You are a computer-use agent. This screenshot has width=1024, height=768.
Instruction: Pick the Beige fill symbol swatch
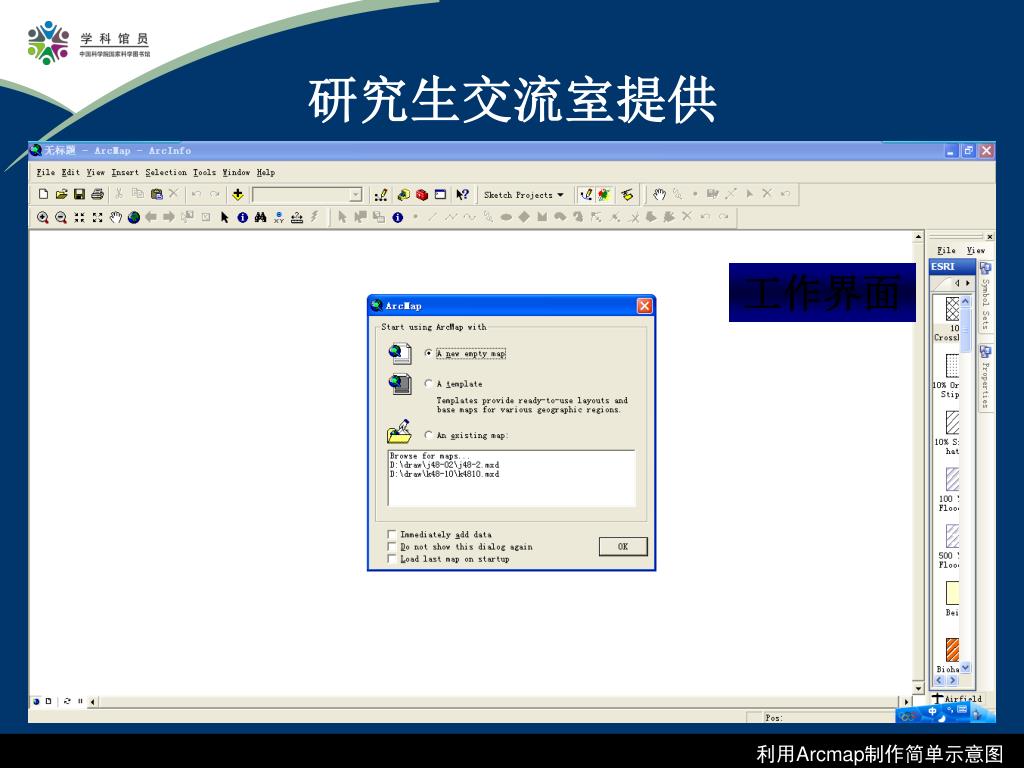[x=952, y=593]
